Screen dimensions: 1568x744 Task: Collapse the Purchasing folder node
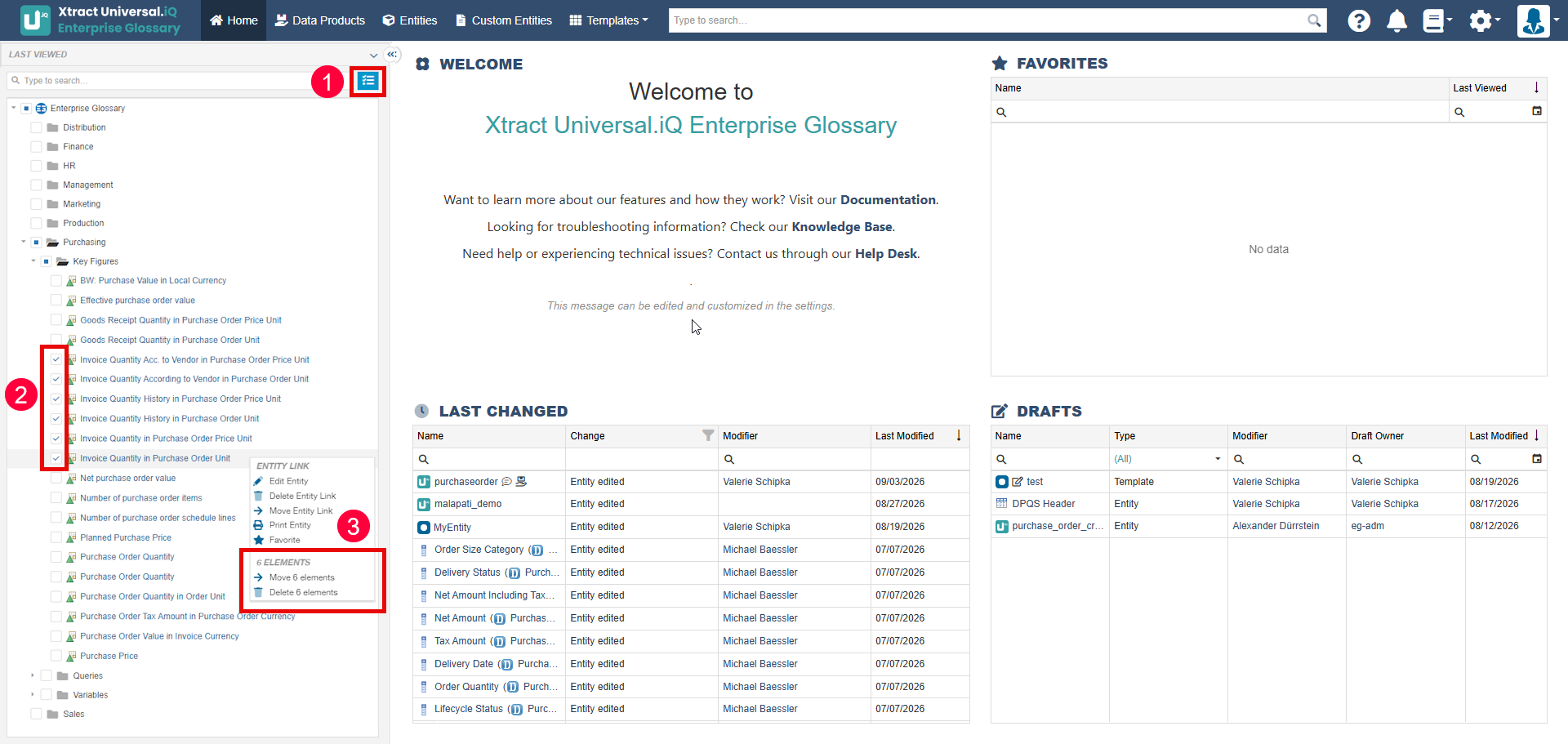(x=24, y=242)
